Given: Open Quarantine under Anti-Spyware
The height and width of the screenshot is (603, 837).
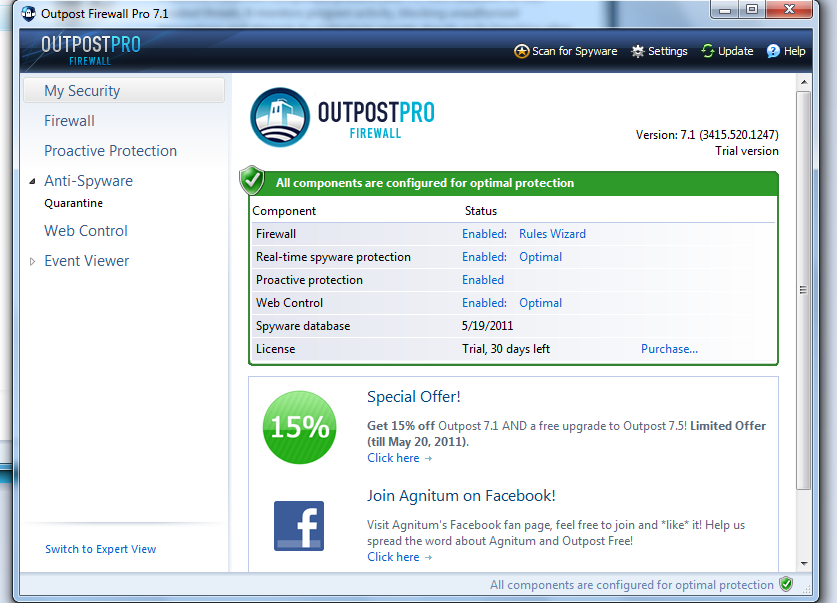Looking at the screenshot, I should point(74,203).
